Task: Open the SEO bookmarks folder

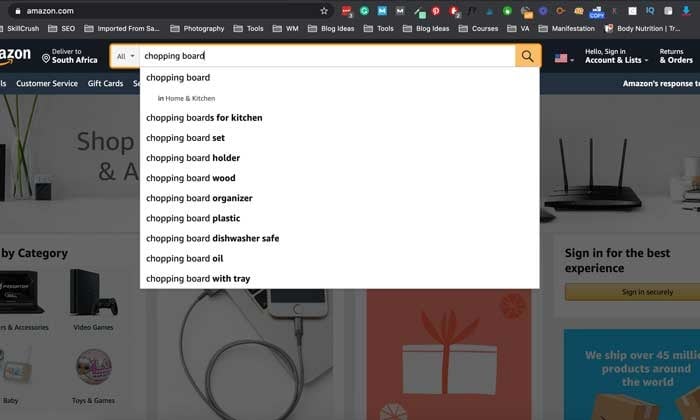Action: click(62, 29)
